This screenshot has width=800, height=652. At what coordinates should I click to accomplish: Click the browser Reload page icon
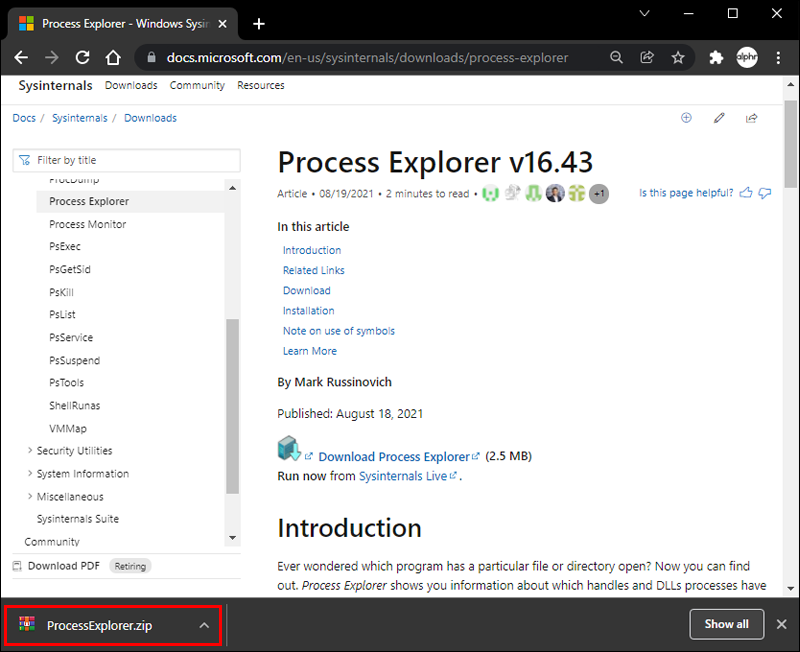coord(82,58)
